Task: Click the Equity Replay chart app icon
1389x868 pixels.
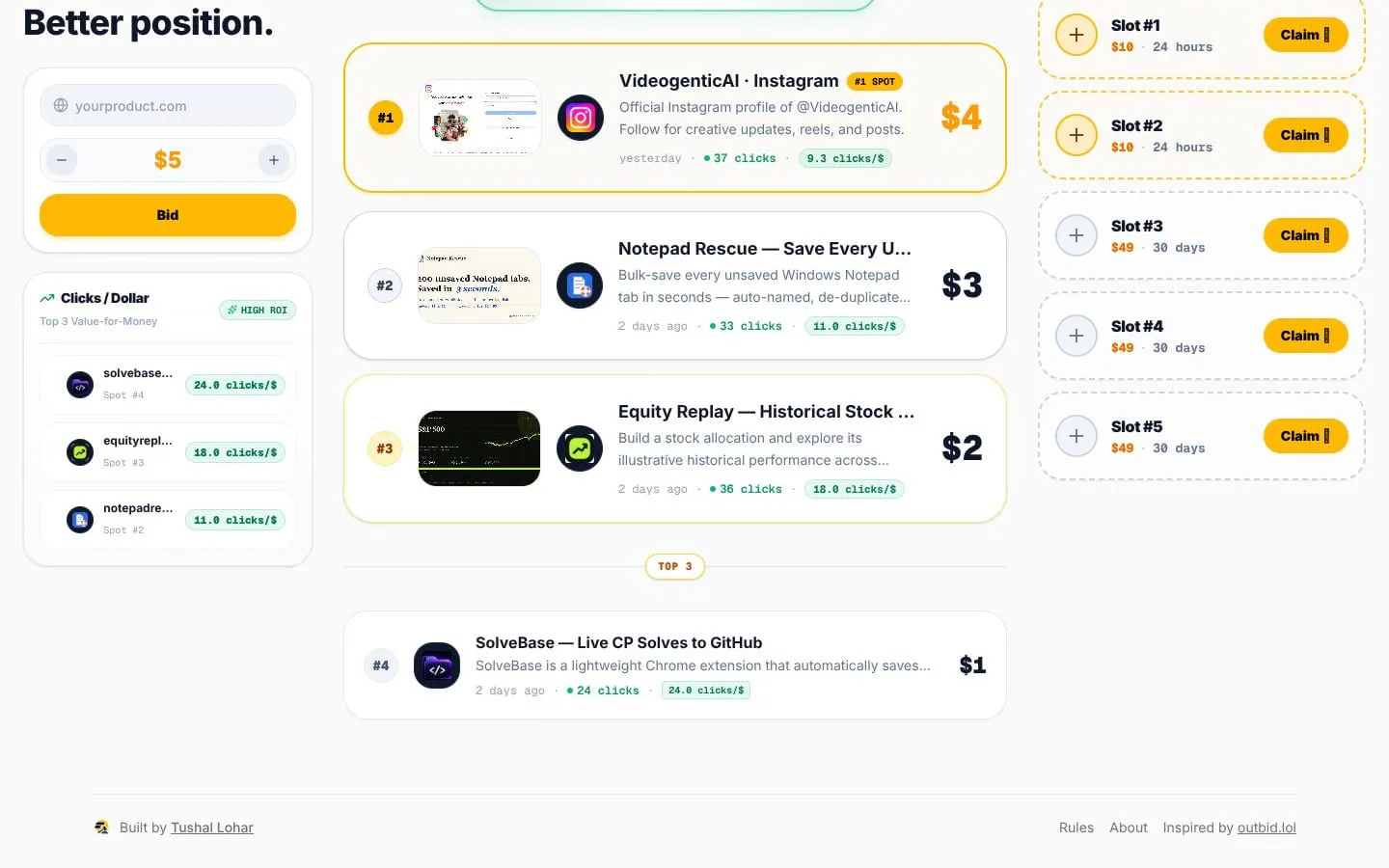Action: [580, 448]
